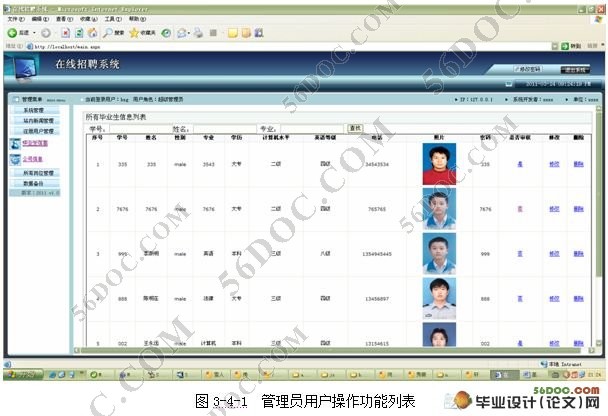Click the photo thumbnail in first row

439,164
